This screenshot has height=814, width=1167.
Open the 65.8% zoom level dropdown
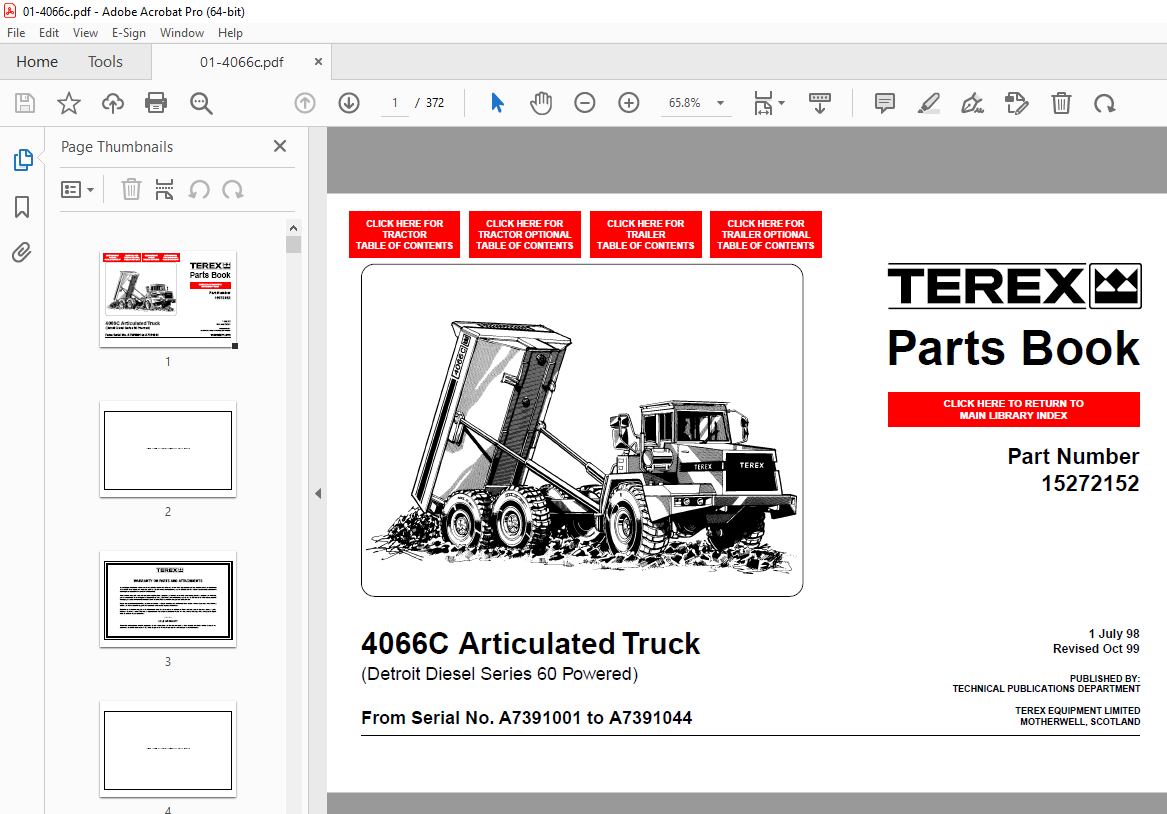click(695, 103)
